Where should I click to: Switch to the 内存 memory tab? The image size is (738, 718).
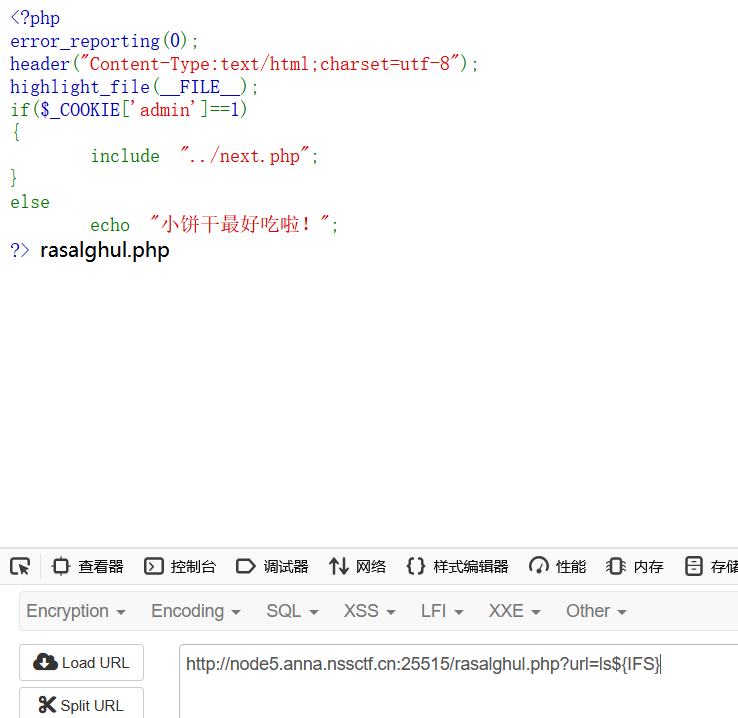(634, 566)
